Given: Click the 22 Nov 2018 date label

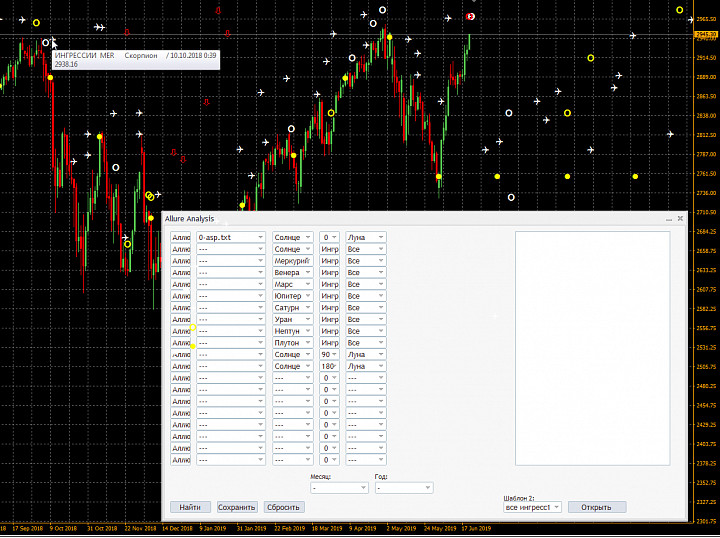Looking at the screenshot, I should tap(139, 528).
